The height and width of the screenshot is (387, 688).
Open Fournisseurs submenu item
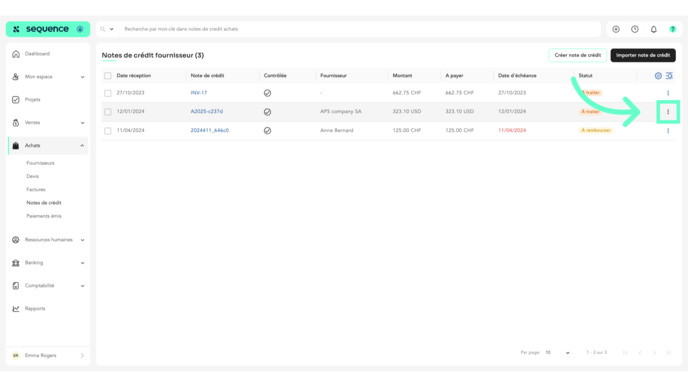point(40,163)
